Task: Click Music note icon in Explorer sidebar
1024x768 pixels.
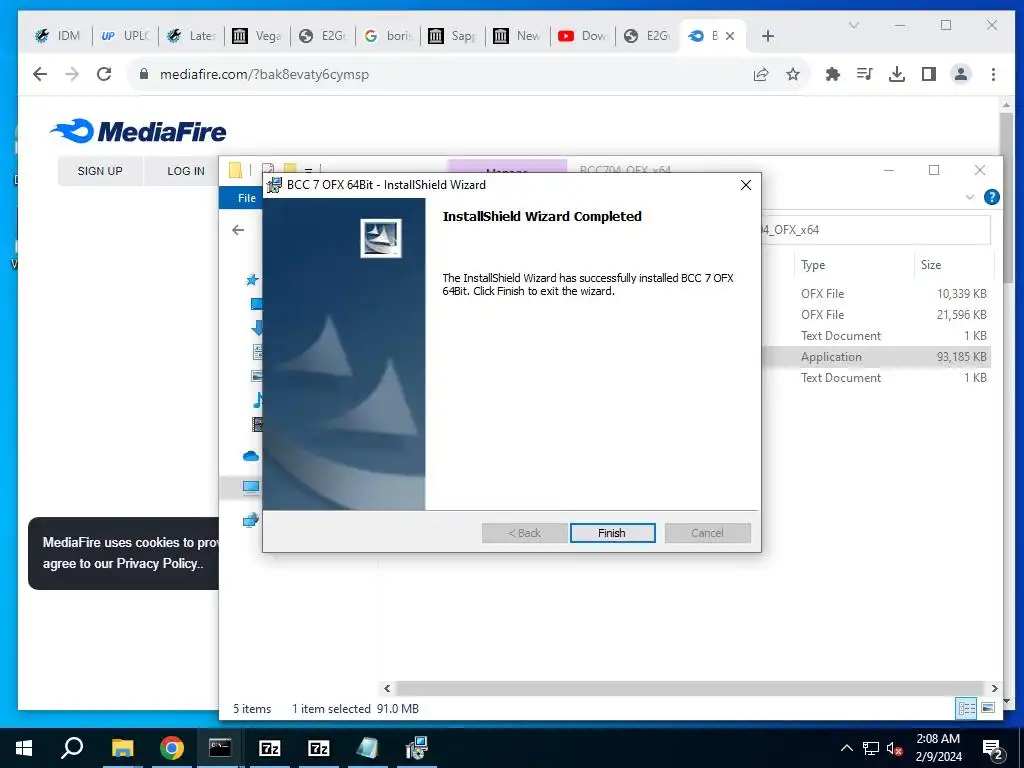Action: click(x=258, y=400)
